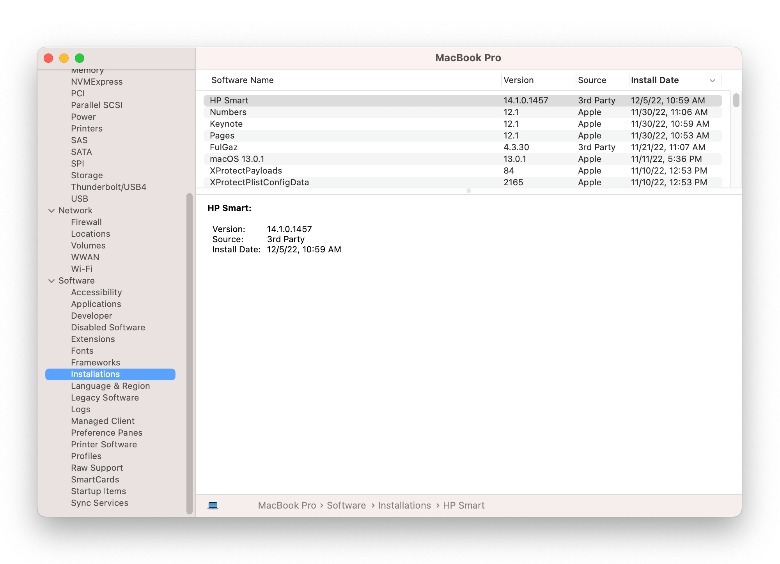
Task: Open Developer under Software
Action: (x=92, y=316)
